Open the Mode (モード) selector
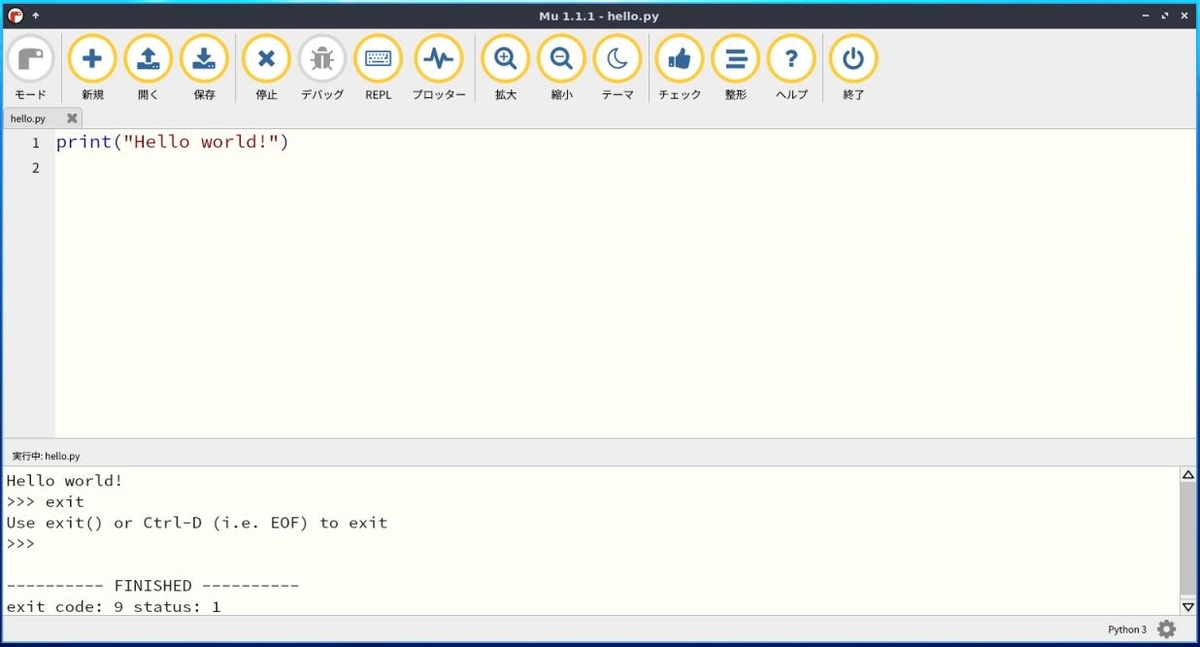This screenshot has width=1200, height=647. pyautogui.click(x=30, y=68)
